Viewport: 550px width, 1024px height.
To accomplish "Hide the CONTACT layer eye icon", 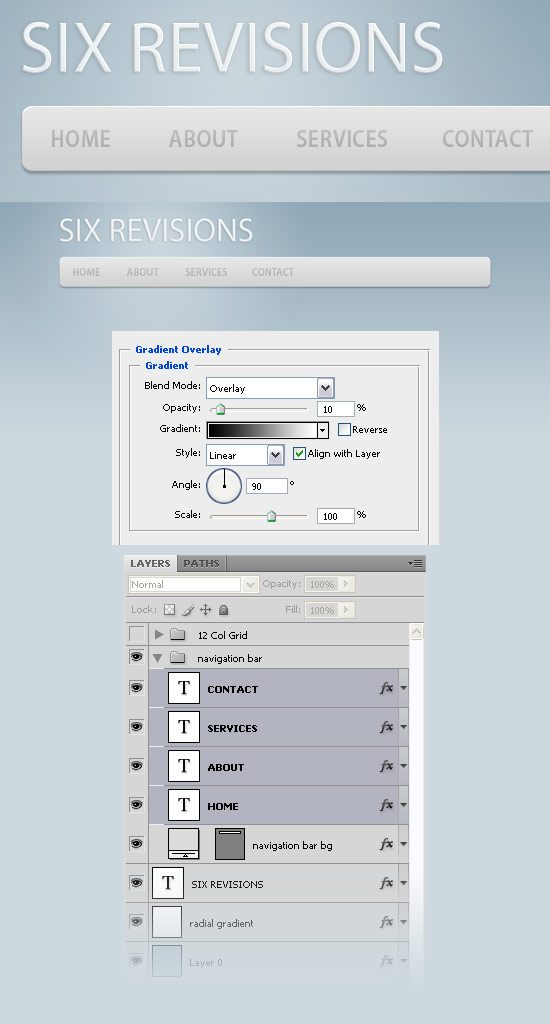I will click(137, 687).
